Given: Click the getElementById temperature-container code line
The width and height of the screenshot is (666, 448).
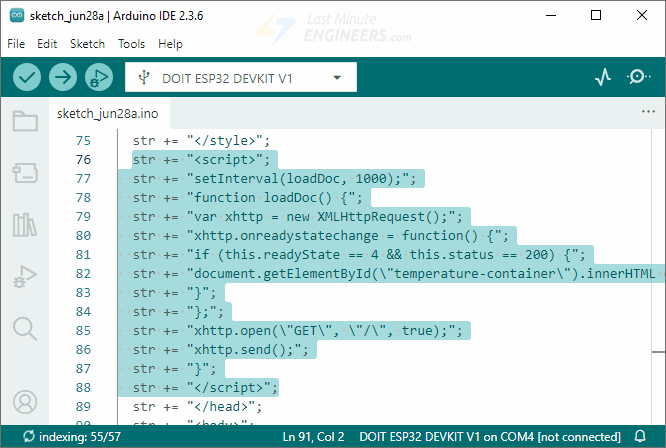Looking at the screenshot, I should 398,273.
